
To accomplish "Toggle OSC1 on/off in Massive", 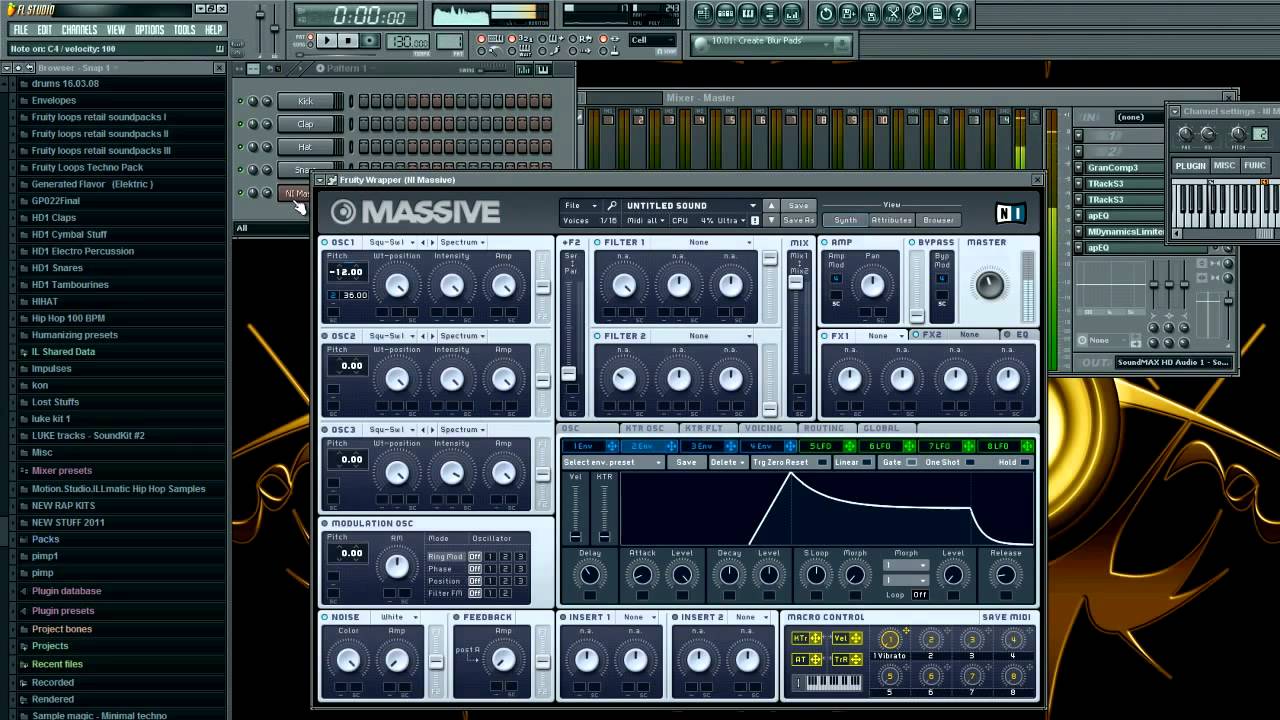I will tap(326, 242).
